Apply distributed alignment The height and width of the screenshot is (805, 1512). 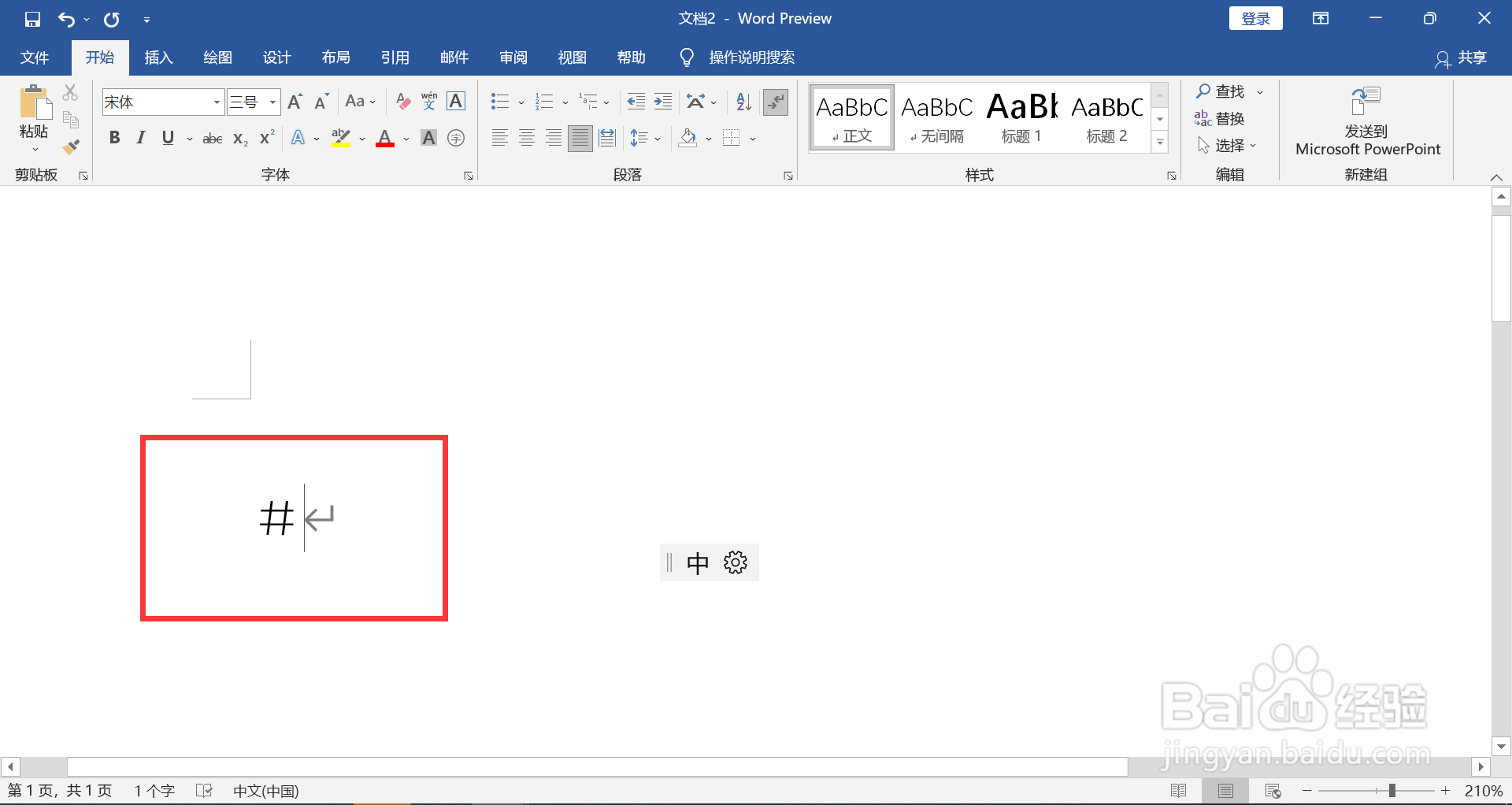pos(607,139)
